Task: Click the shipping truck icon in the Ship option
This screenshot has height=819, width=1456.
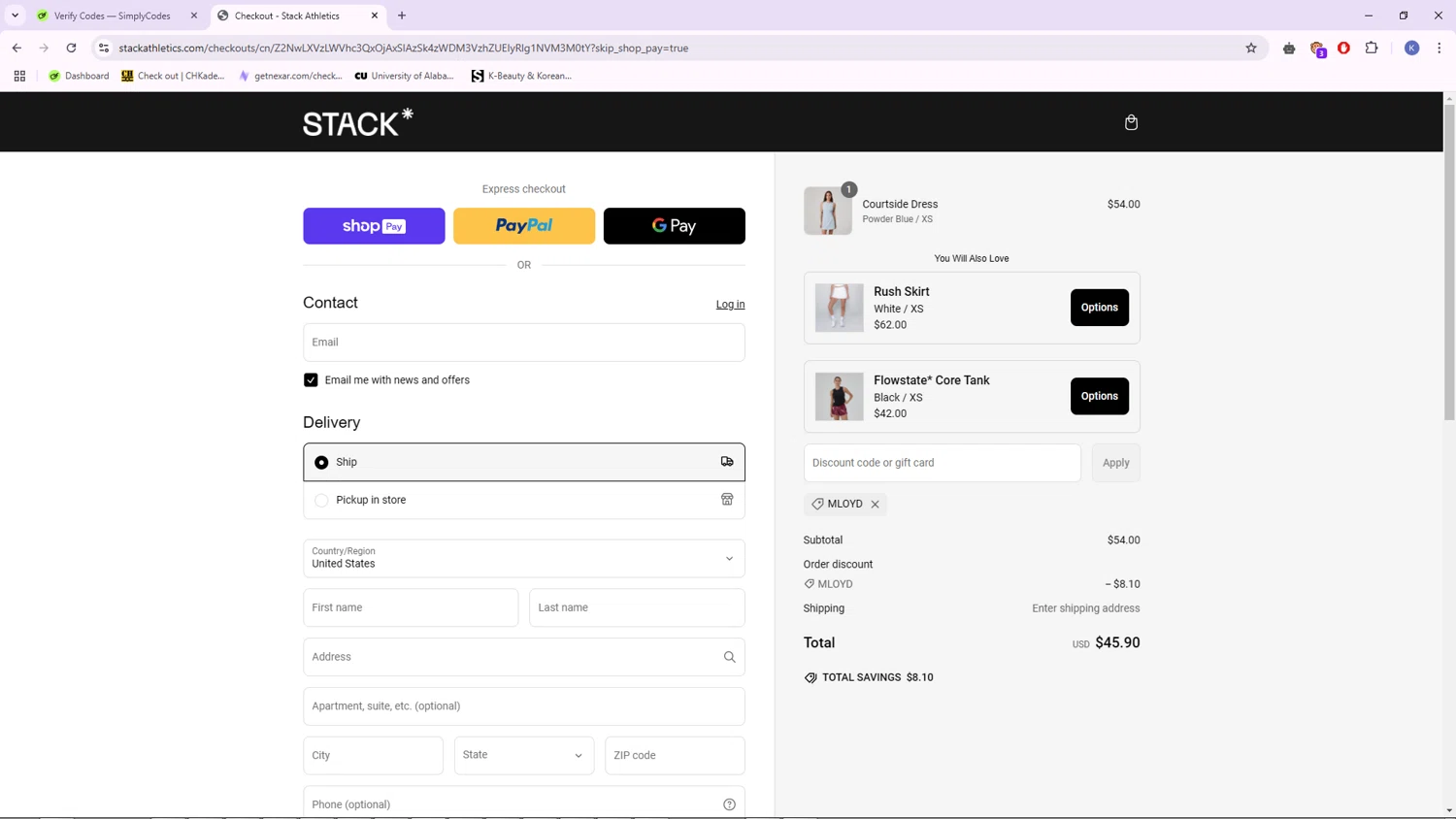Action: pyautogui.click(x=727, y=462)
